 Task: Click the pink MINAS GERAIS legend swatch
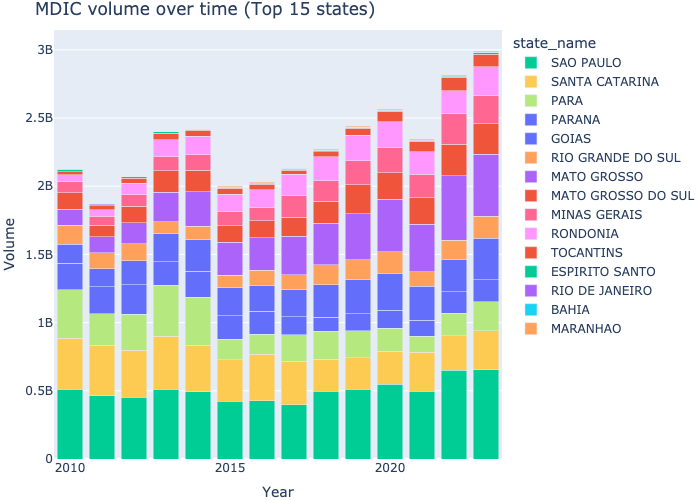pyautogui.click(x=531, y=214)
